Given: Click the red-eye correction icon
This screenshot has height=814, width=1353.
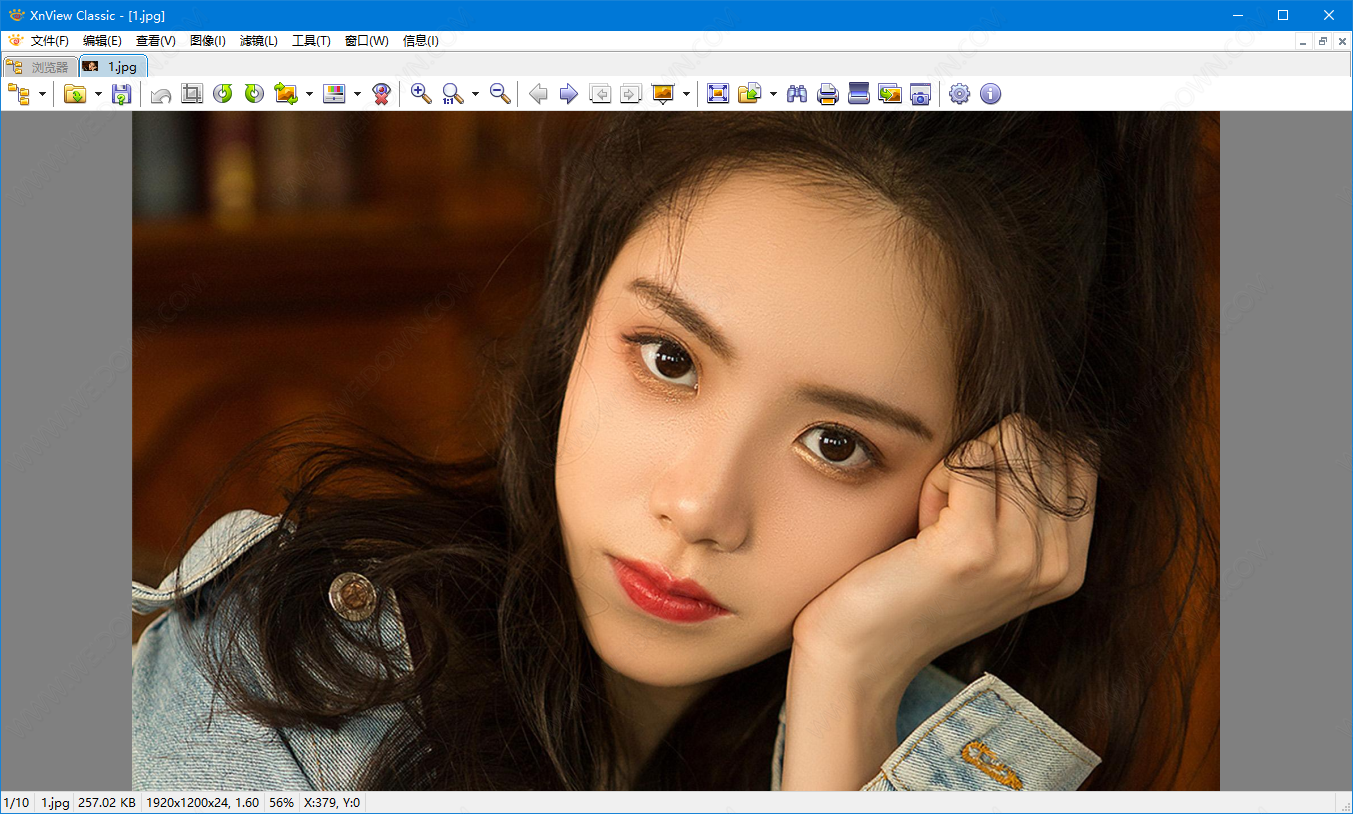Looking at the screenshot, I should point(381,94).
